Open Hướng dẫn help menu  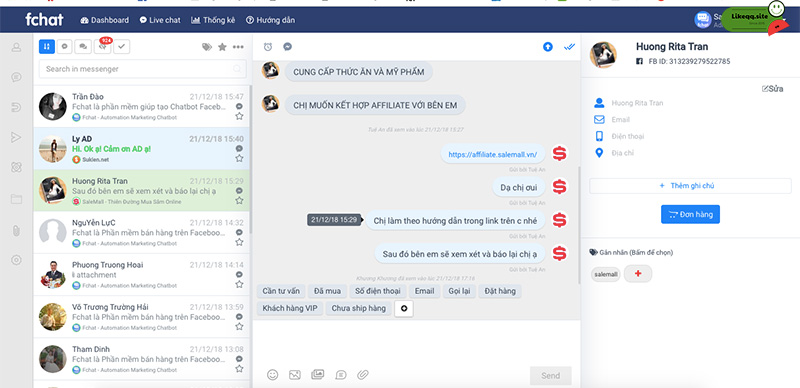[x=270, y=20]
